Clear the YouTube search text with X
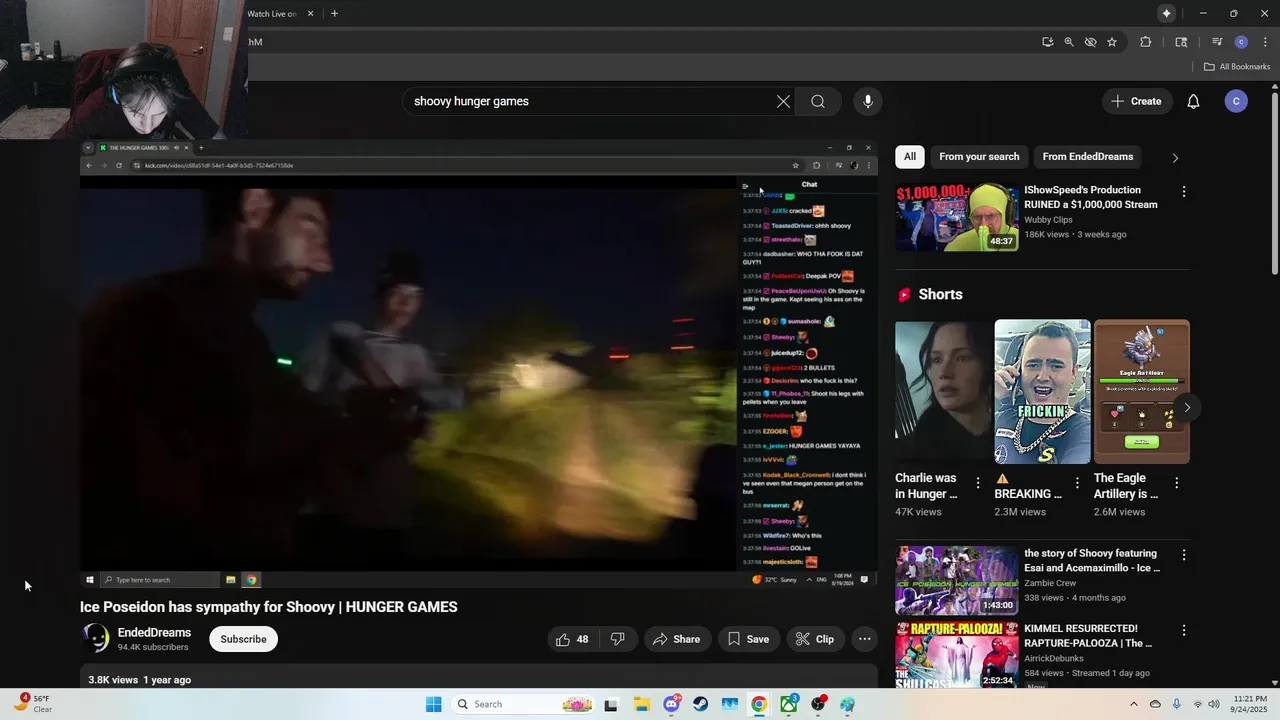 coord(783,101)
